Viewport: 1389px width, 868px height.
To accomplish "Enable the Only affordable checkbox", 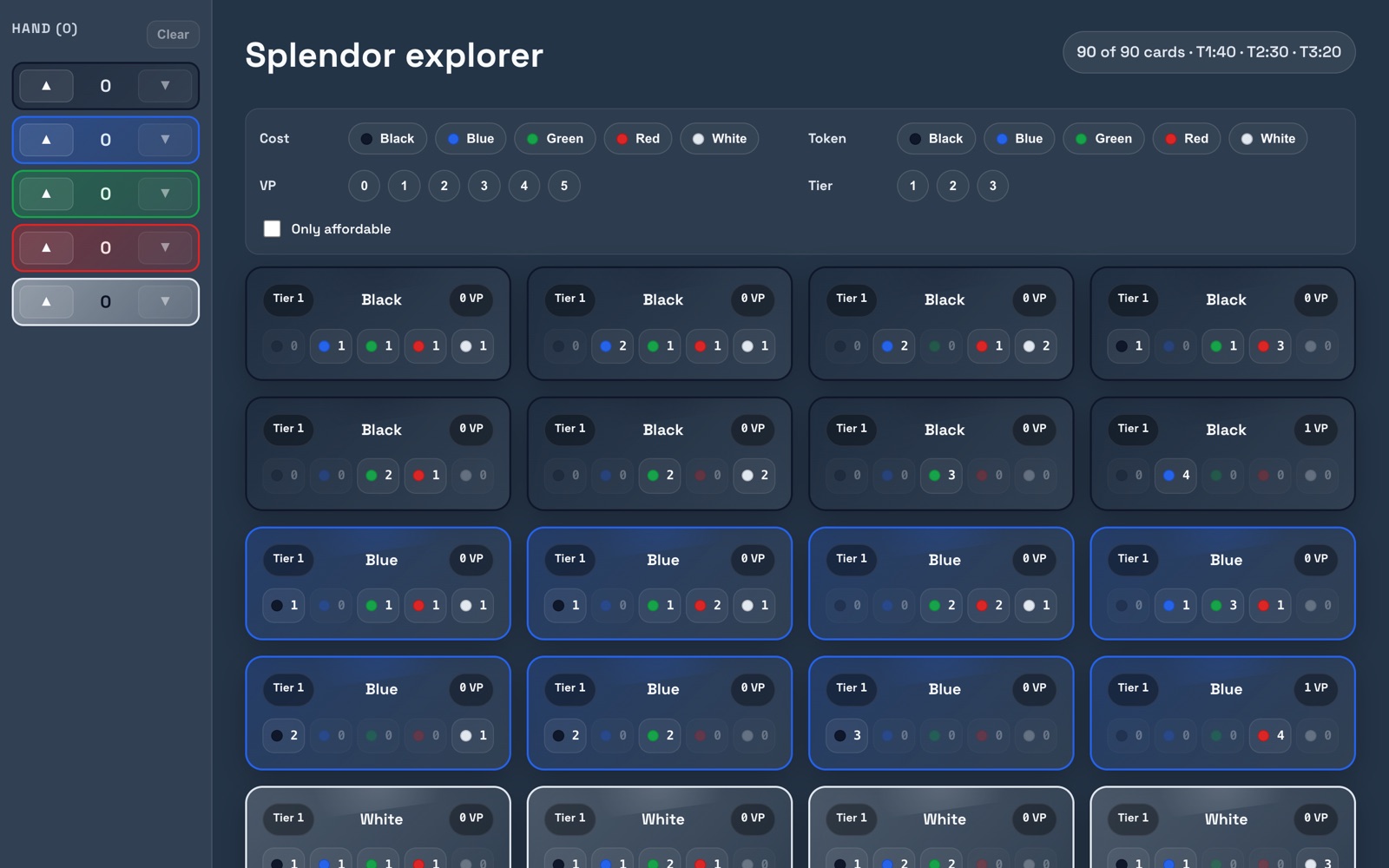I will [x=272, y=228].
